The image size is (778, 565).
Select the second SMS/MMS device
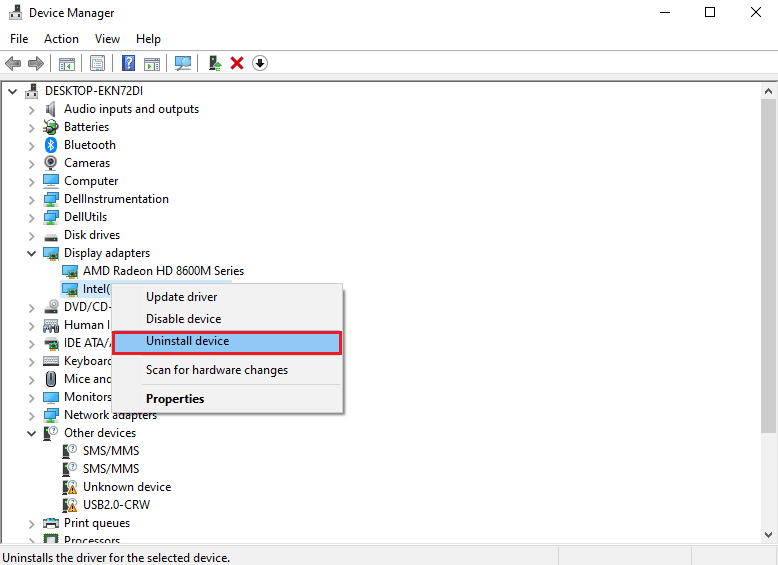[x=111, y=469]
